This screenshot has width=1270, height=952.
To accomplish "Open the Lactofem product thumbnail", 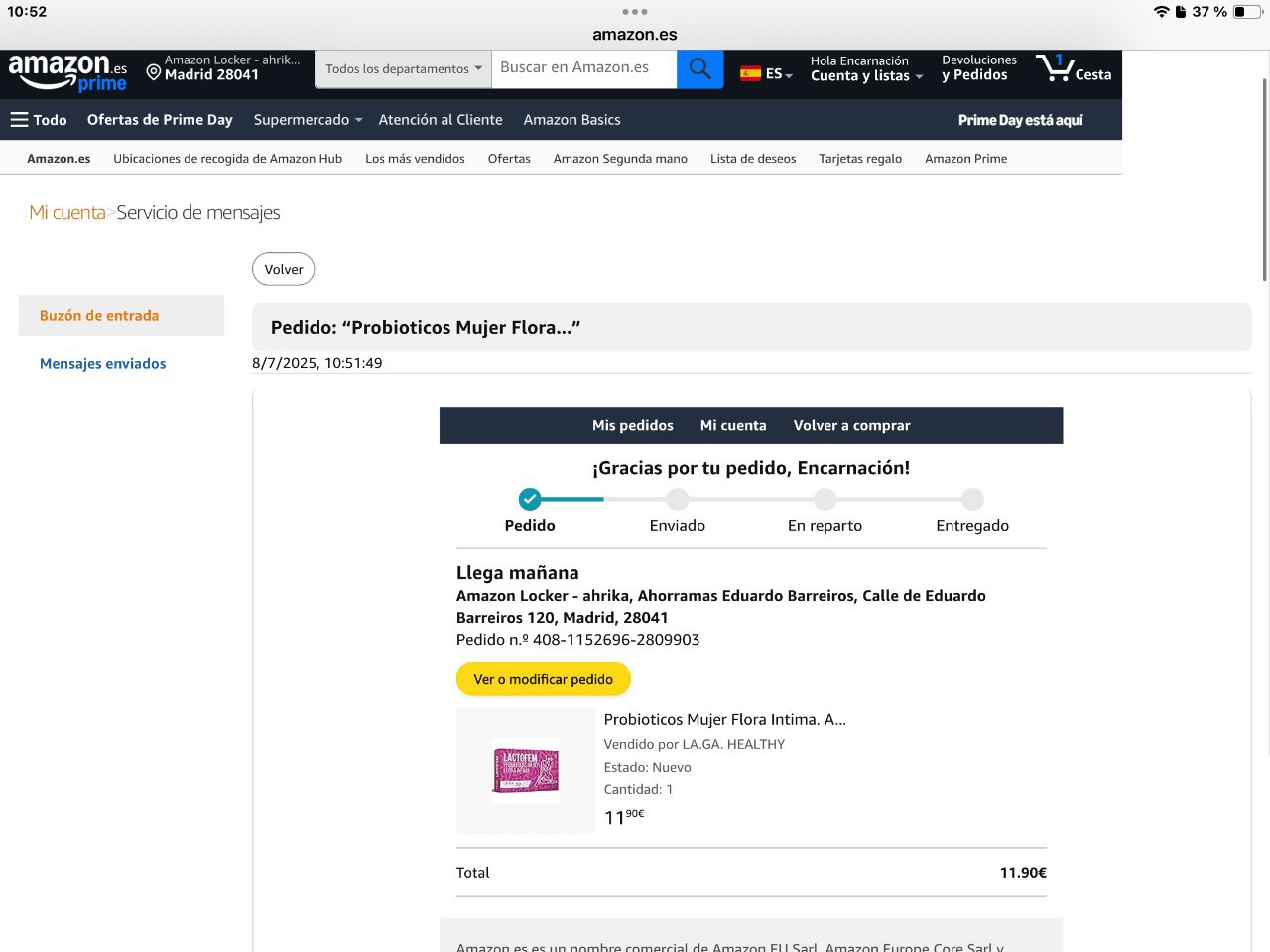I will (x=526, y=772).
